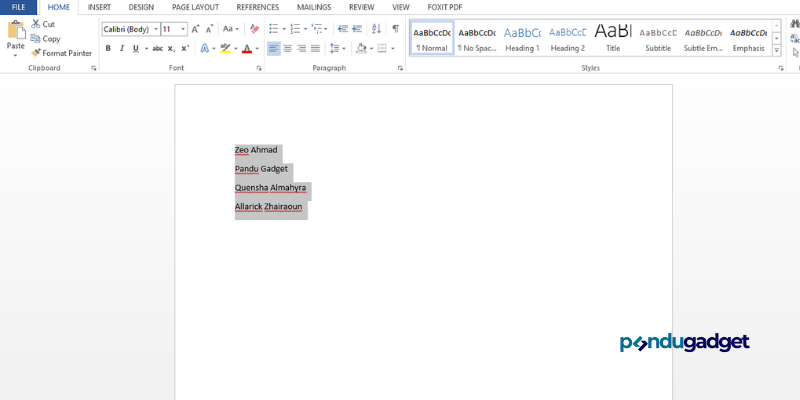Image resolution: width=800 pixels, height=400 pixels.
Task: Apply the Heading 2 style
Action: pyautogui.click(x=567, y=38)
